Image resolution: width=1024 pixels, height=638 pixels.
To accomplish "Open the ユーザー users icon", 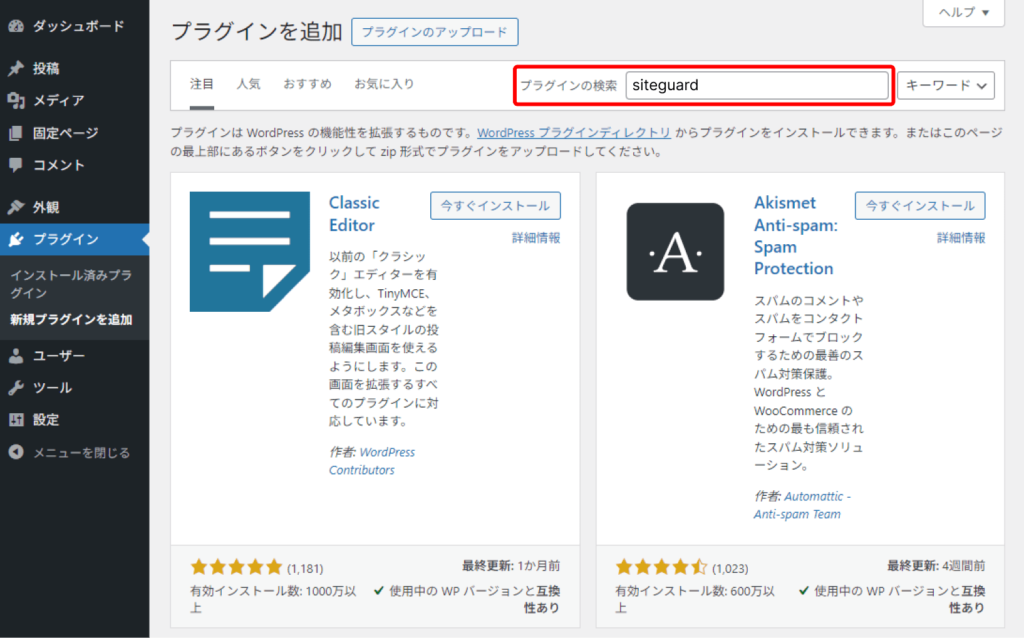I will coord(14,356).
